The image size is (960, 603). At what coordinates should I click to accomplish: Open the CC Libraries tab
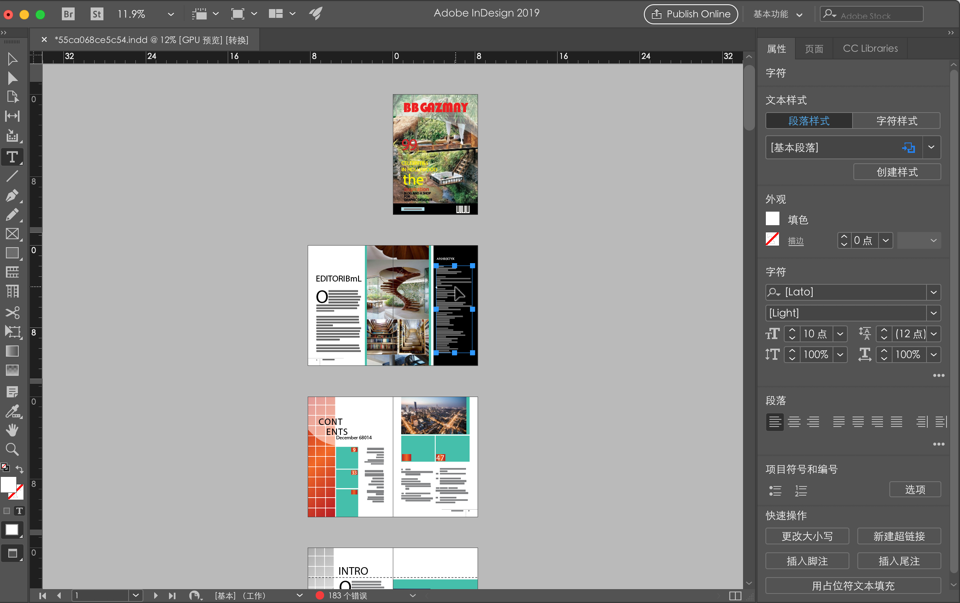(x=870, y=48)
